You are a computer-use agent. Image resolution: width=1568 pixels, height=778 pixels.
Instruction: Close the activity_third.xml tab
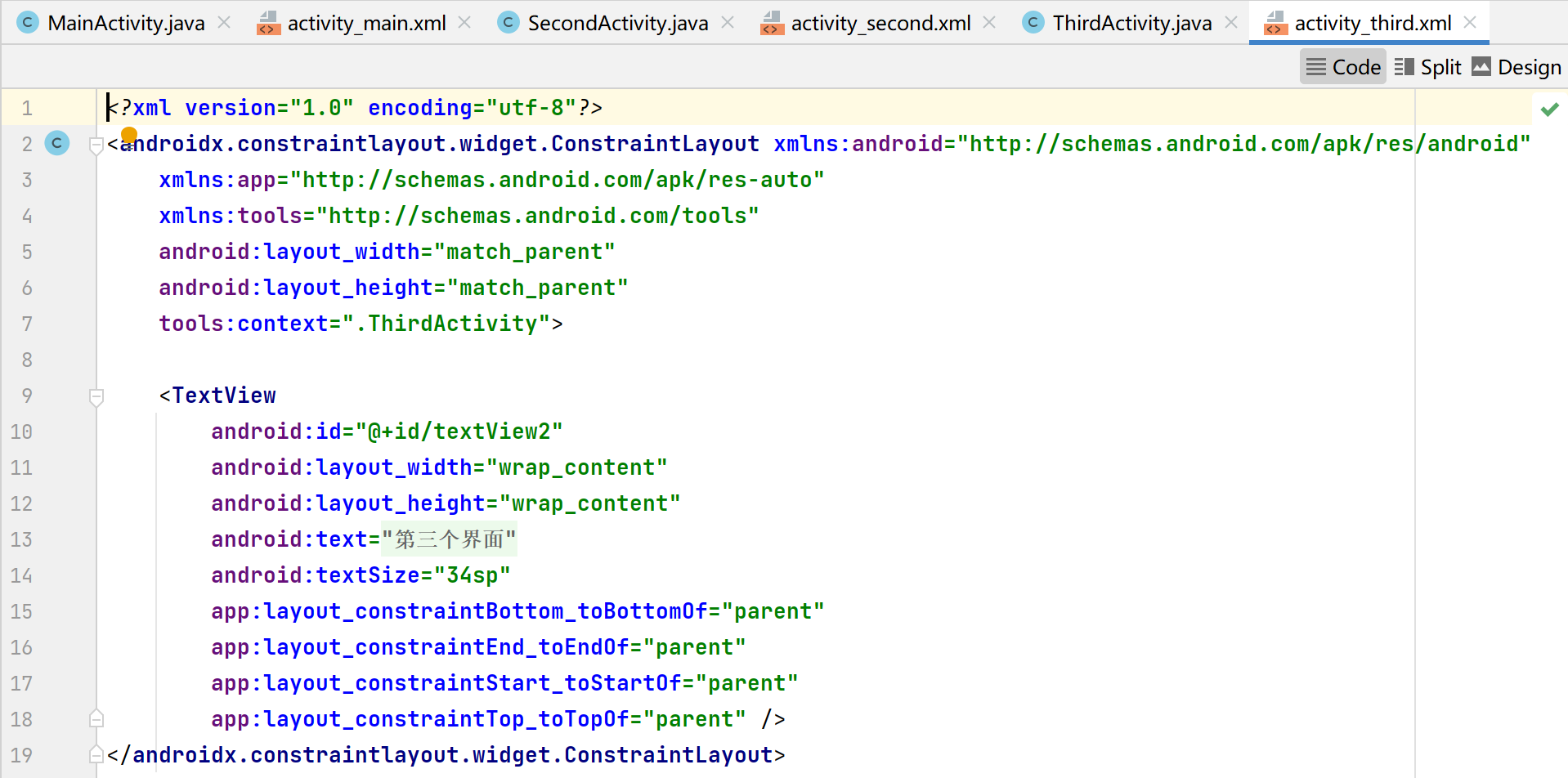coord(1469,23)
